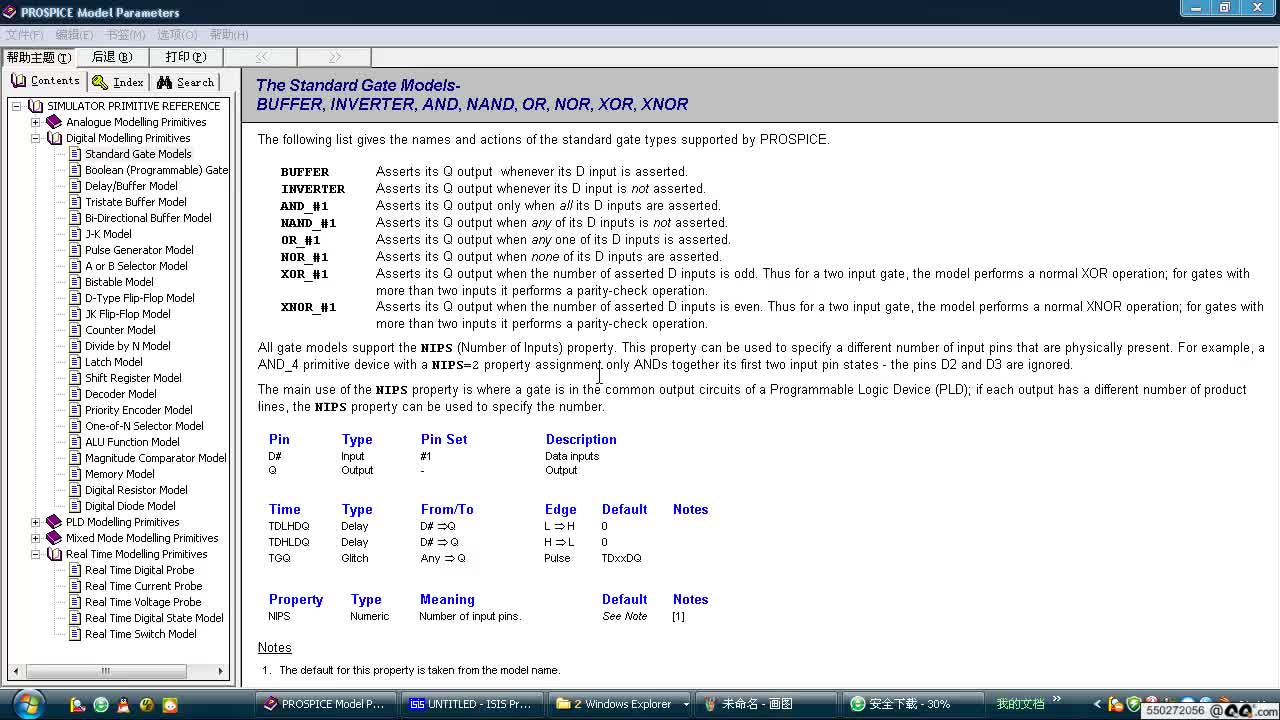
Task: Click the page icon beside Standard Gate Models
Action: click(x=75, y=154)
